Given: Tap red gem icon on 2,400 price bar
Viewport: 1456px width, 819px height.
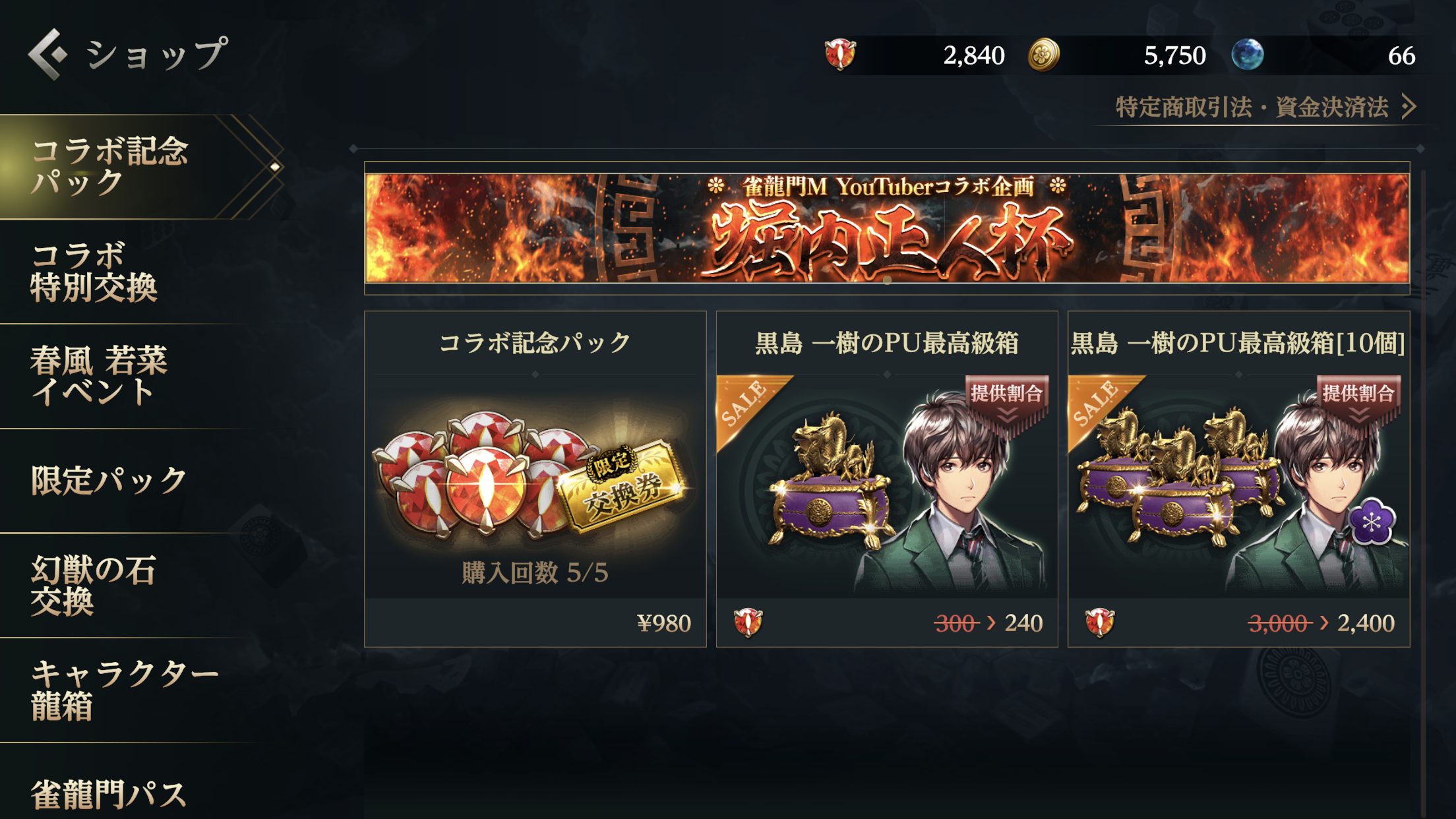Looking at the screenshot, I should [x=1099, y=622].
